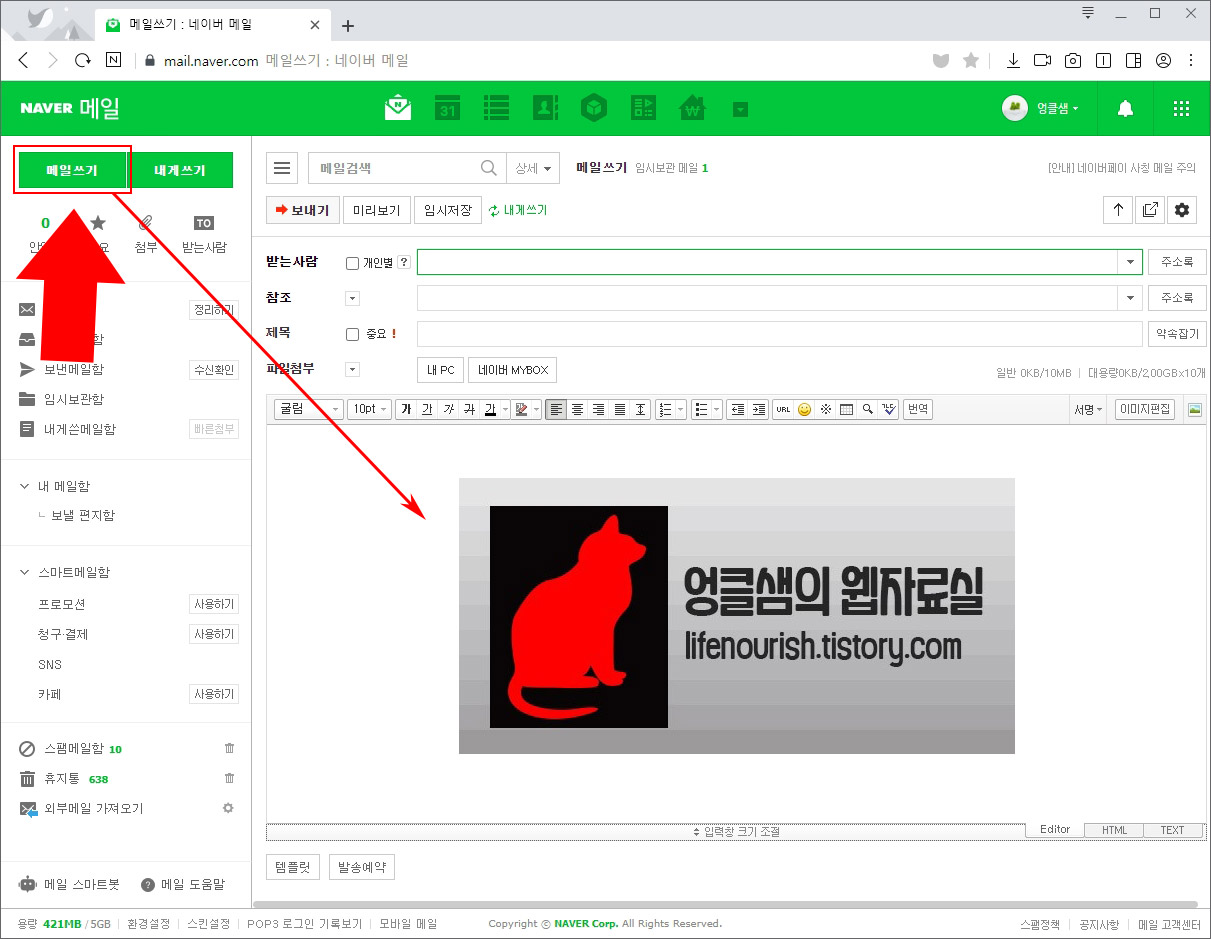
Task: Enable the 개인별 checkbox for recipients
Action: point(352,261)
